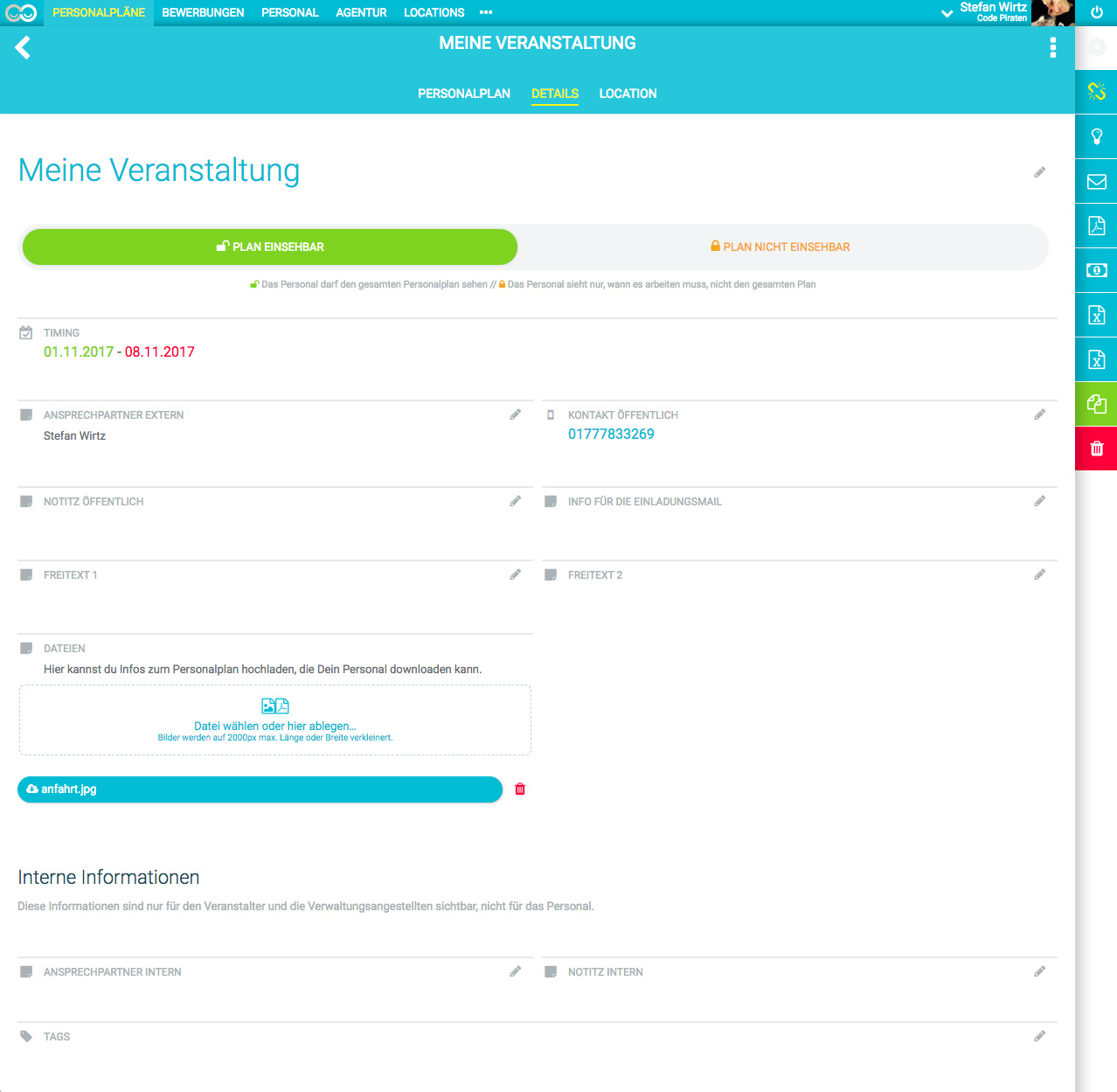
Task: Edit the Meine Veranstaltung title with the pencil icon
Action: click(x=1039, y=172)
